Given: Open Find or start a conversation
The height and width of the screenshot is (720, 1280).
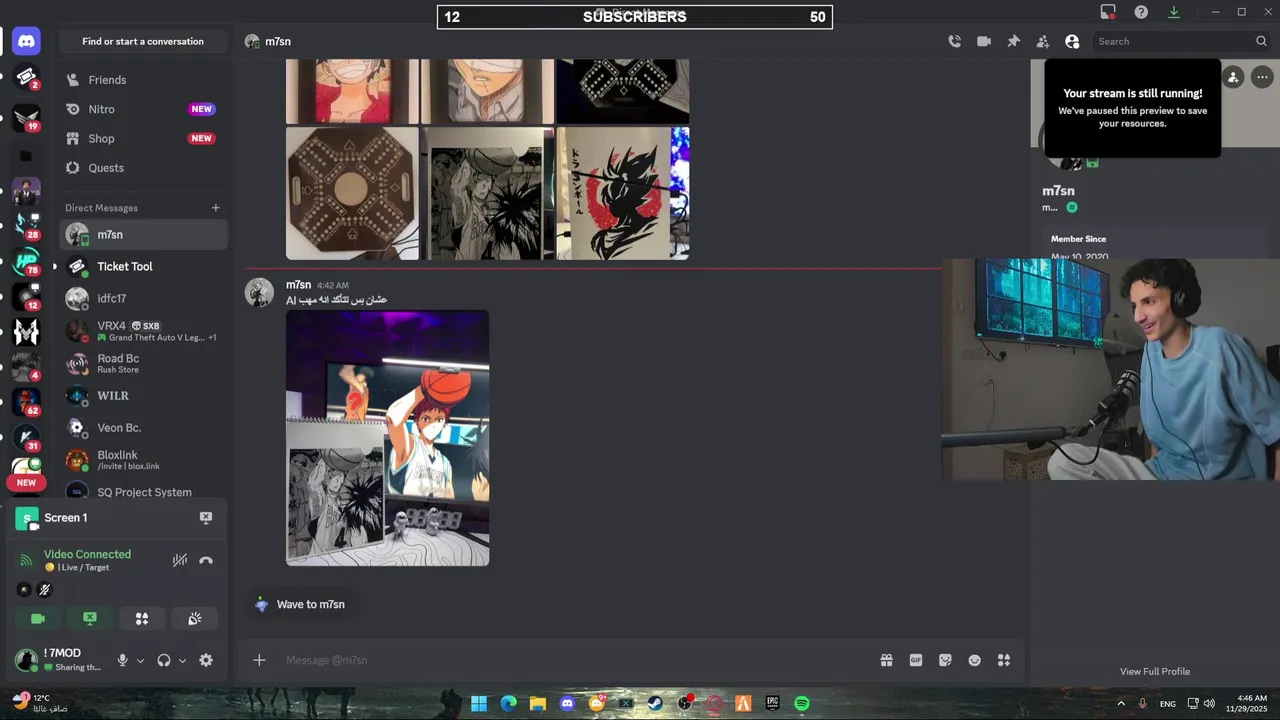Looking at the screenshot, I should 143,41.
